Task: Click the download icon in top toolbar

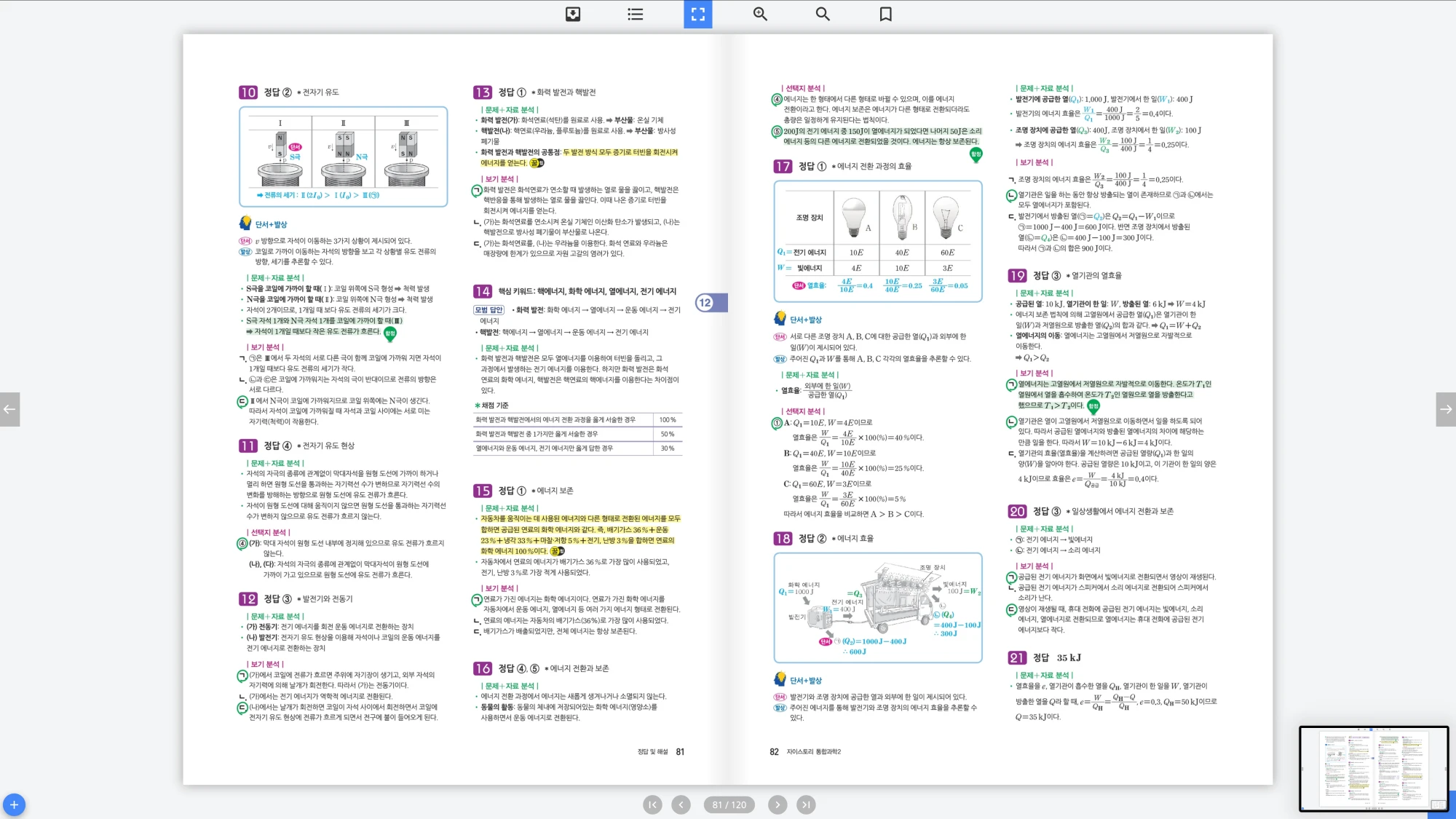Action: 573,14
